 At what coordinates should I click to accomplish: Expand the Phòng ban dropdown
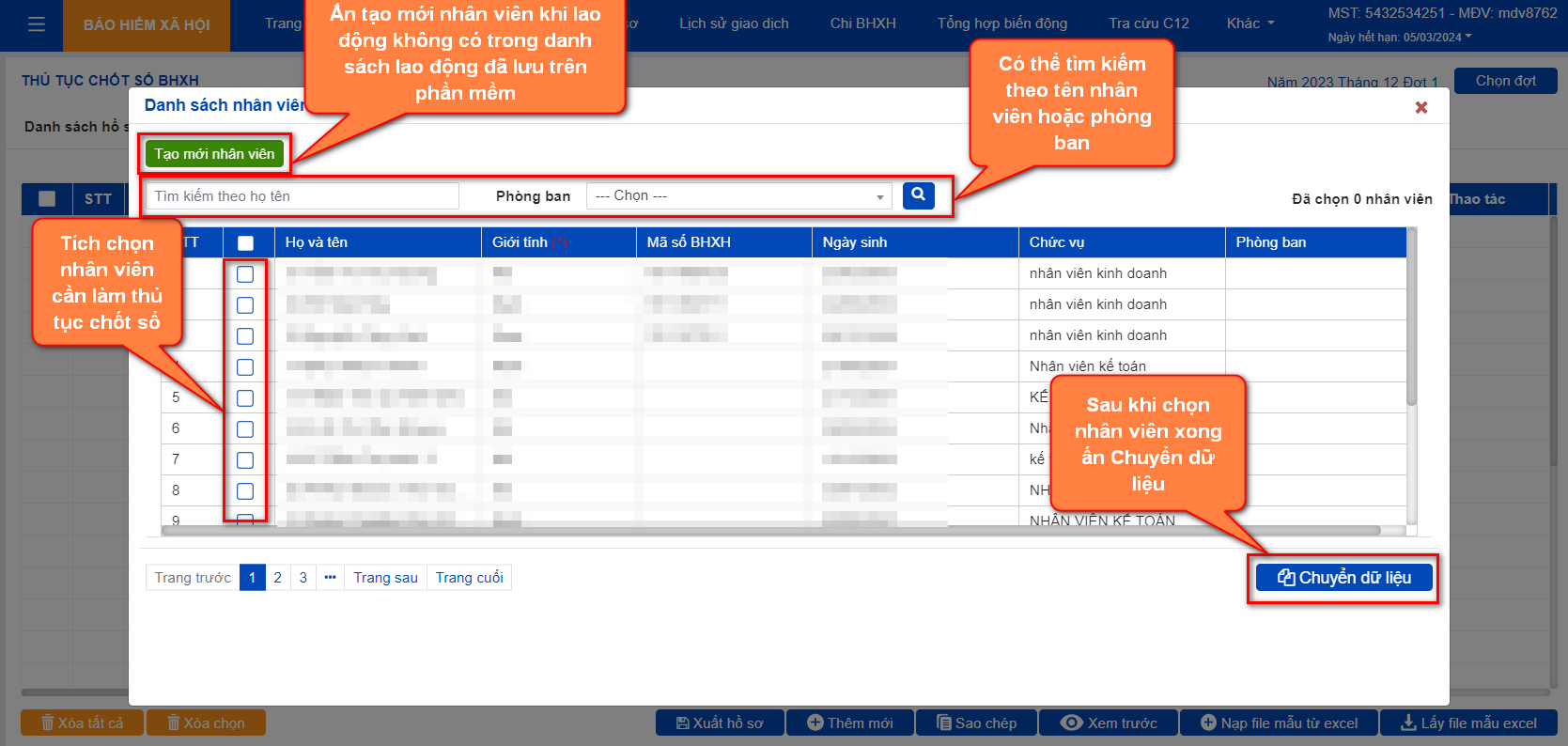[x=738, y=196]
